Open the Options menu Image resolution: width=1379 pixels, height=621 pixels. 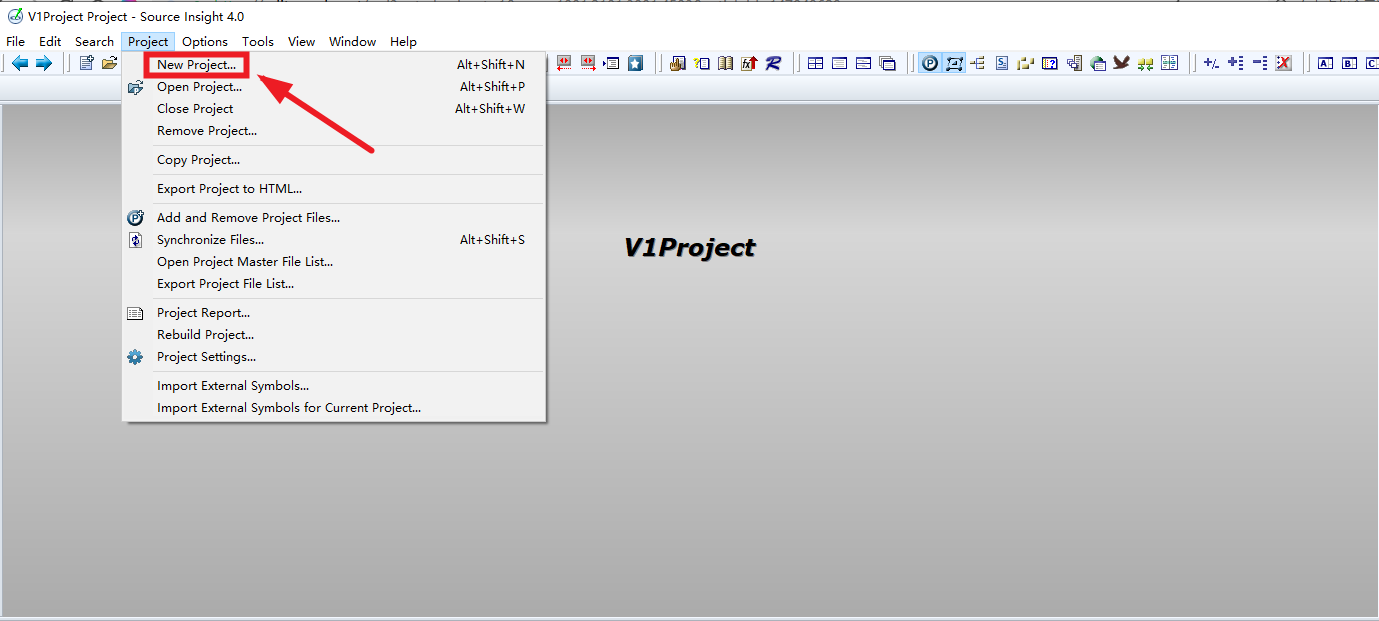[x=205, y=41]
